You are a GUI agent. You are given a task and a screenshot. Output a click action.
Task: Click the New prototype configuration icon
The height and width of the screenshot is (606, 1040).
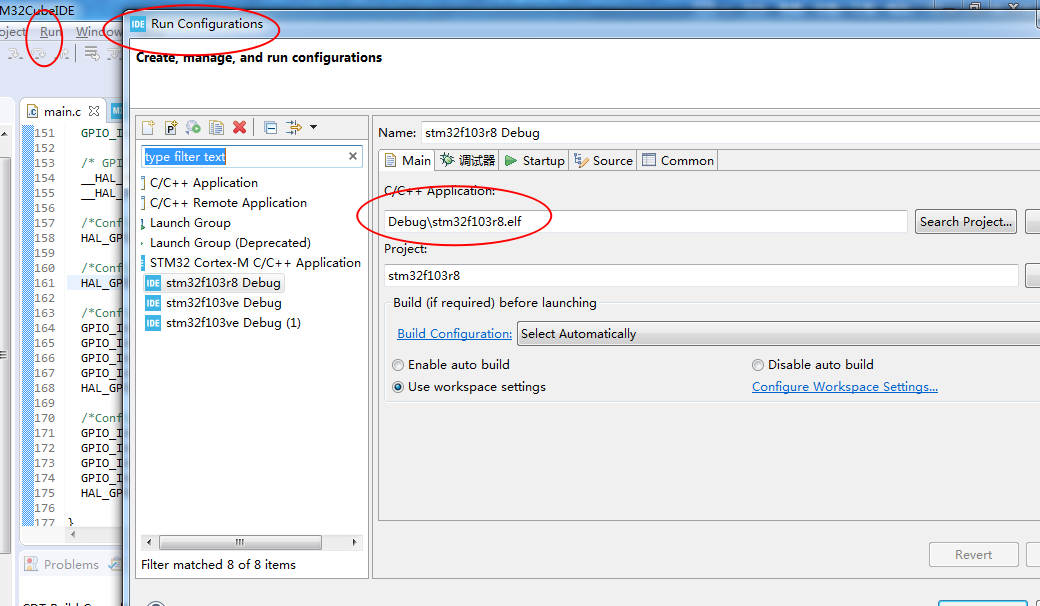[x=170, y=127]
